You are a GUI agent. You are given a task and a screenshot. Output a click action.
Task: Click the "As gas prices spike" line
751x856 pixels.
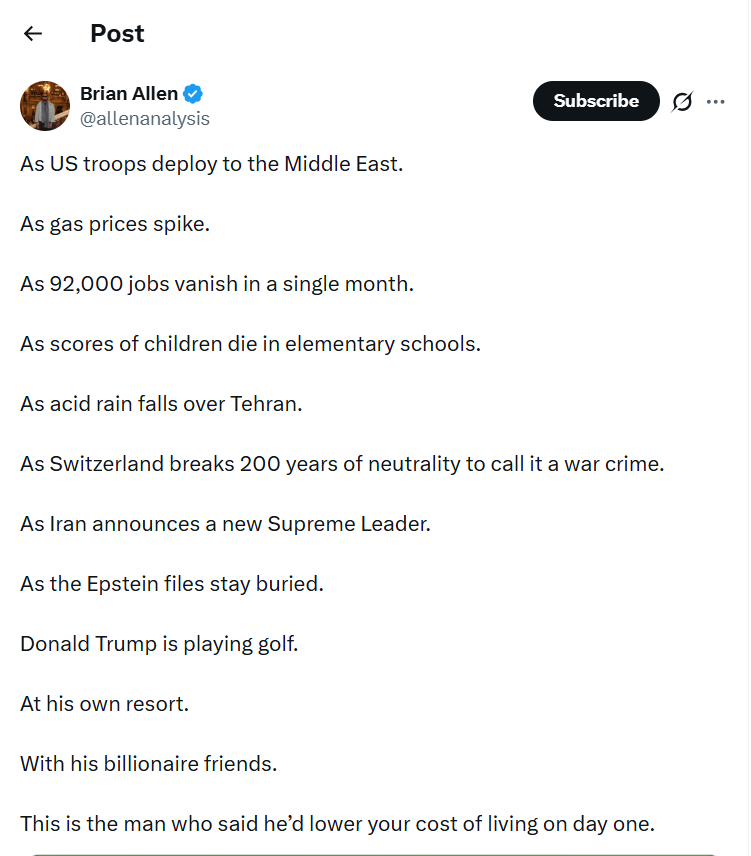[115, 224]
